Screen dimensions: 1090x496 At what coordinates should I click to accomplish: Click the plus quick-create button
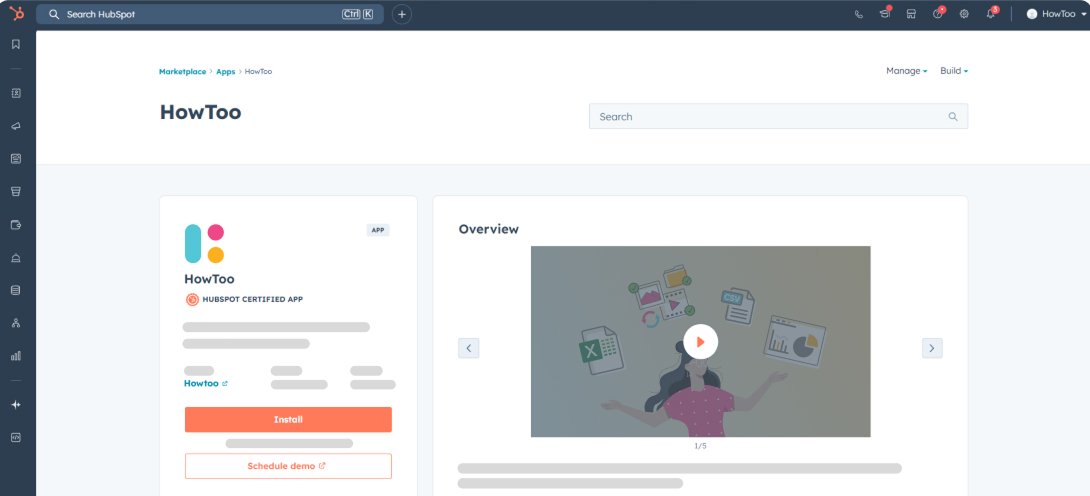point(402,14)
